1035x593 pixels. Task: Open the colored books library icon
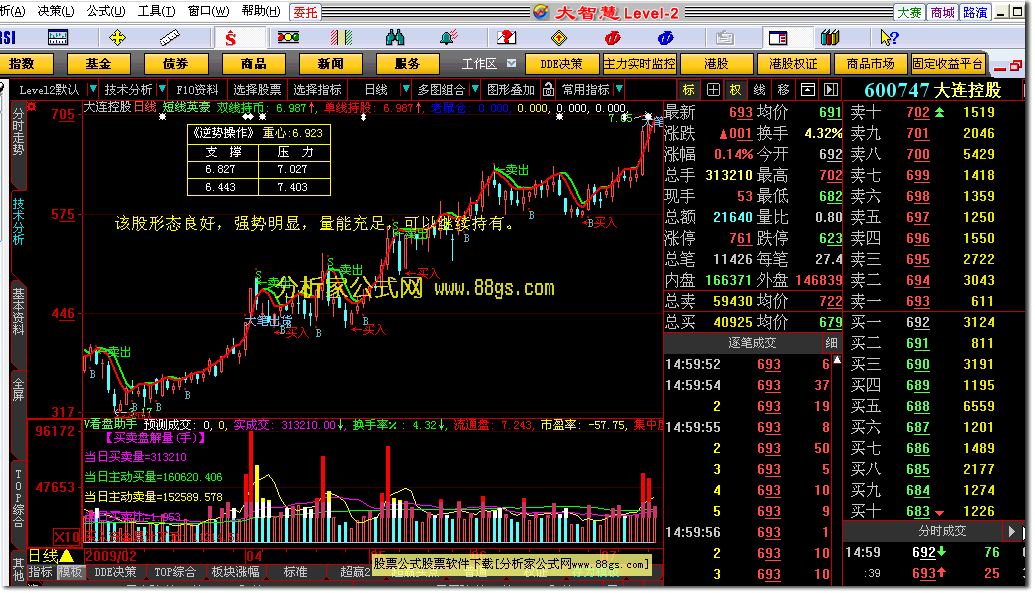(x=830, y=38)
